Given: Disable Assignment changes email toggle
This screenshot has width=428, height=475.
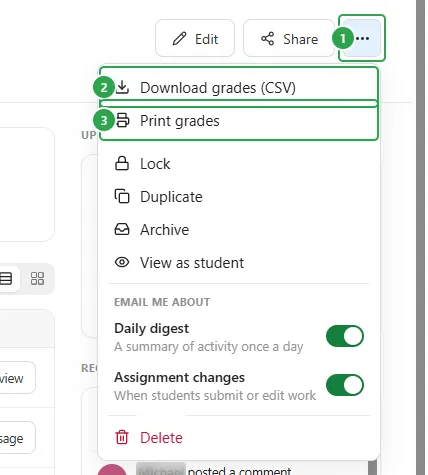Looking at the screenshot, I should pyautogui.click(x=345, y=385).
